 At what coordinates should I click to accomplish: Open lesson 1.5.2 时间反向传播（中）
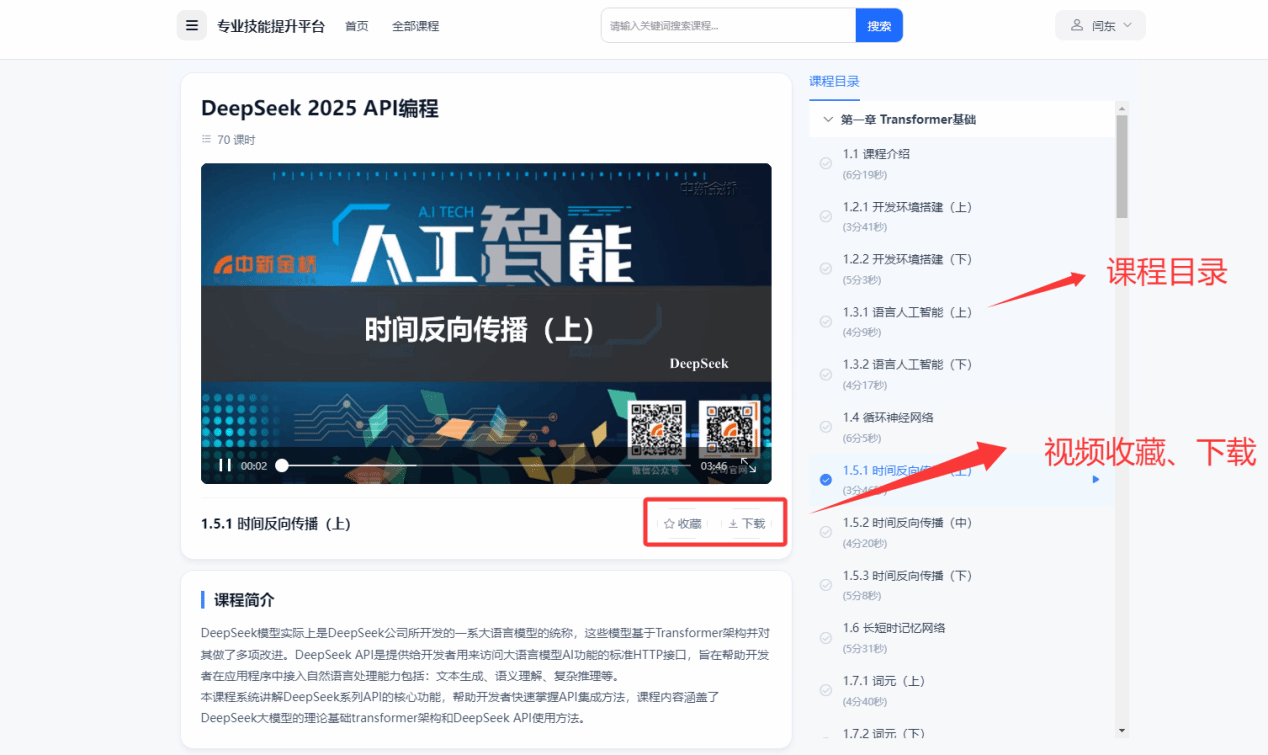pos(907,523)
